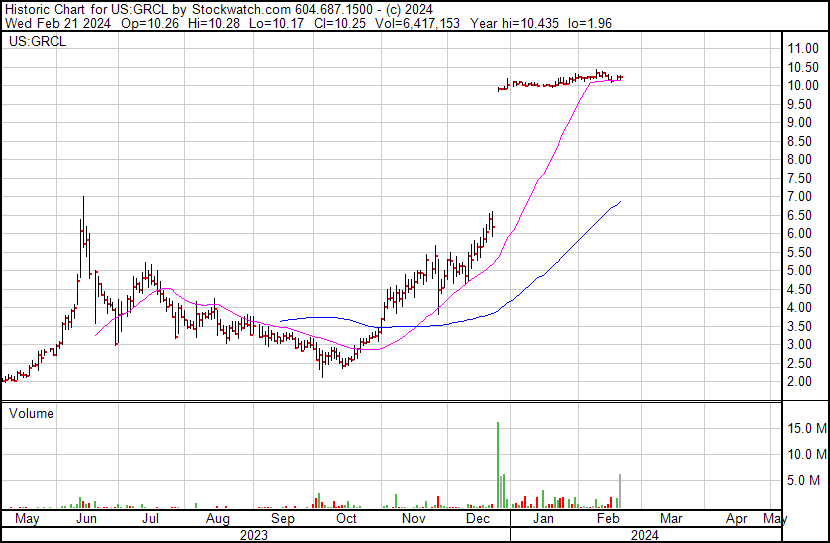Select the Oct month marker on time axis

[x=346, y=520]
